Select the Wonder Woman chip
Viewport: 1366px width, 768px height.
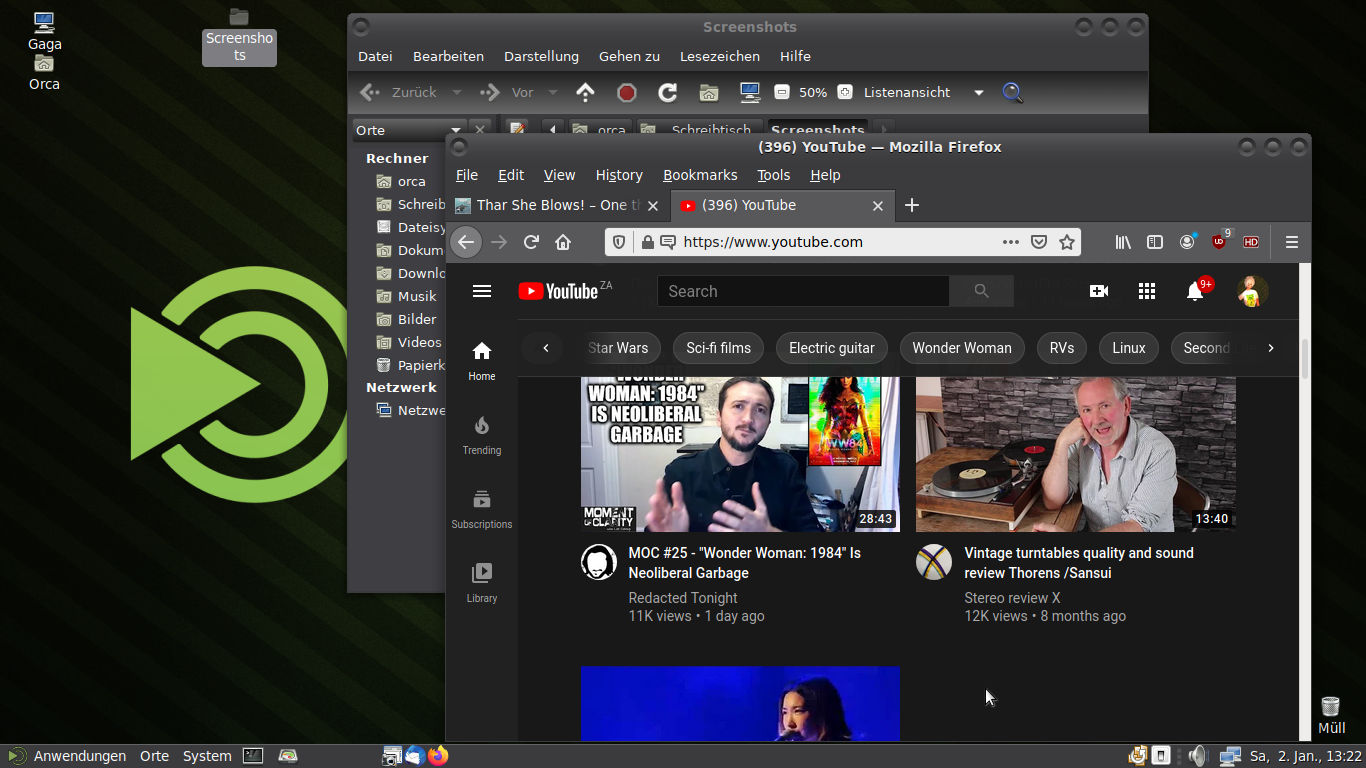962,348
